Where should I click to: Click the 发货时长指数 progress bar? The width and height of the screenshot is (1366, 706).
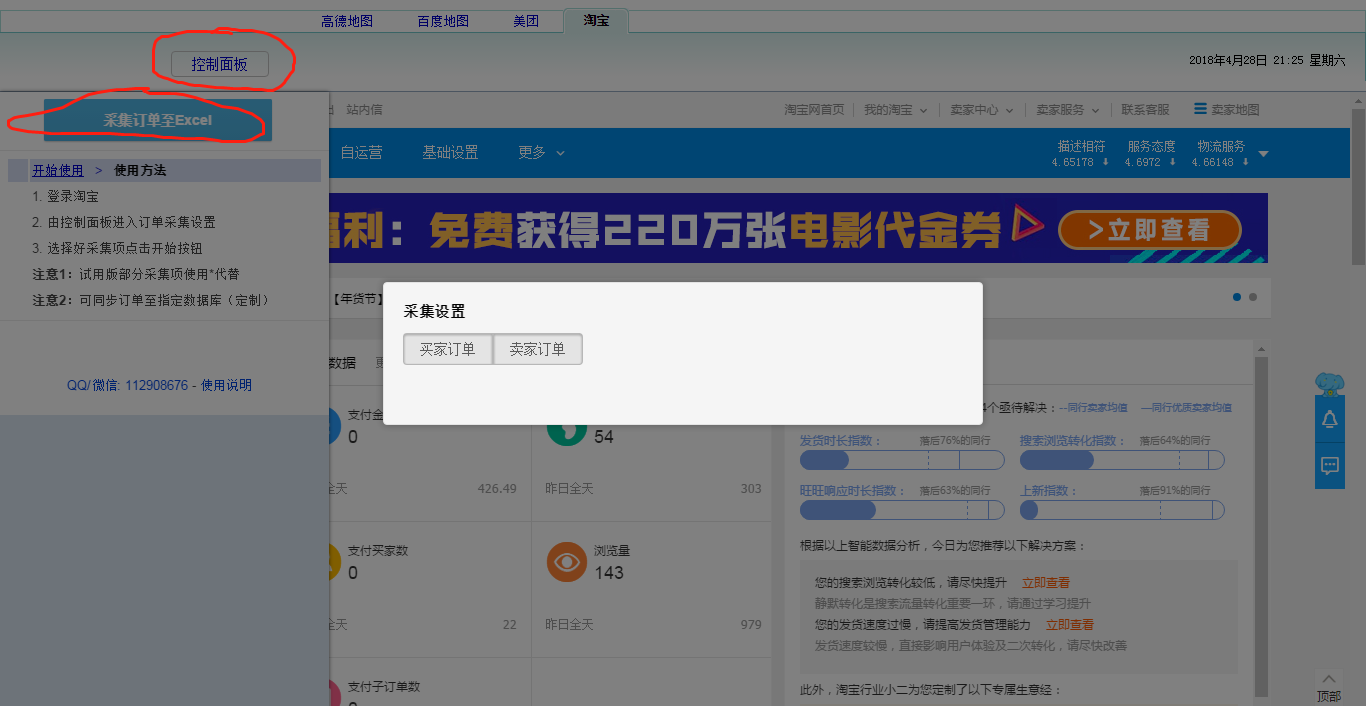pyautogui.click(x=902, y=460)
